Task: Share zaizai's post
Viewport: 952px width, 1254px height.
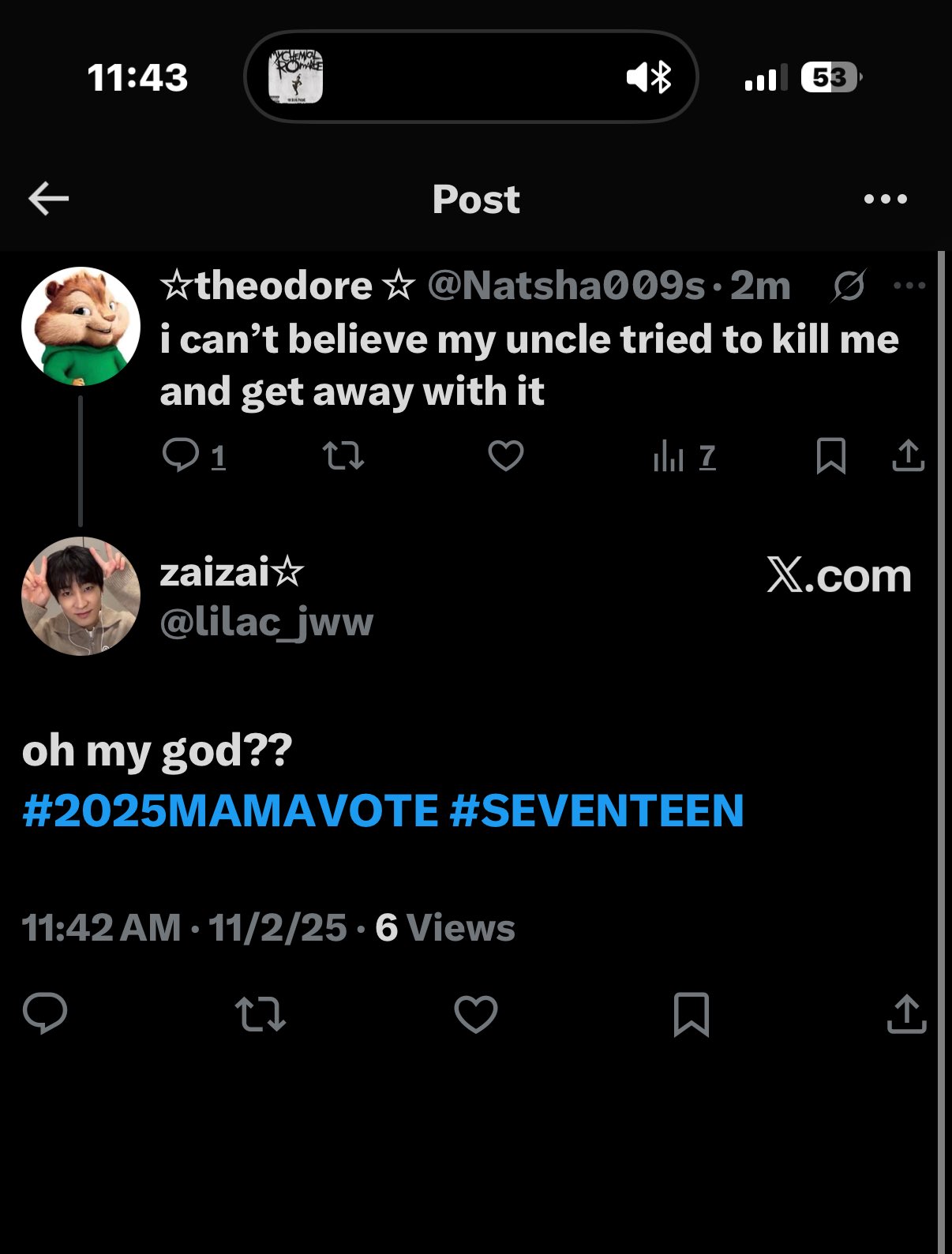Action: (906, 1013)
